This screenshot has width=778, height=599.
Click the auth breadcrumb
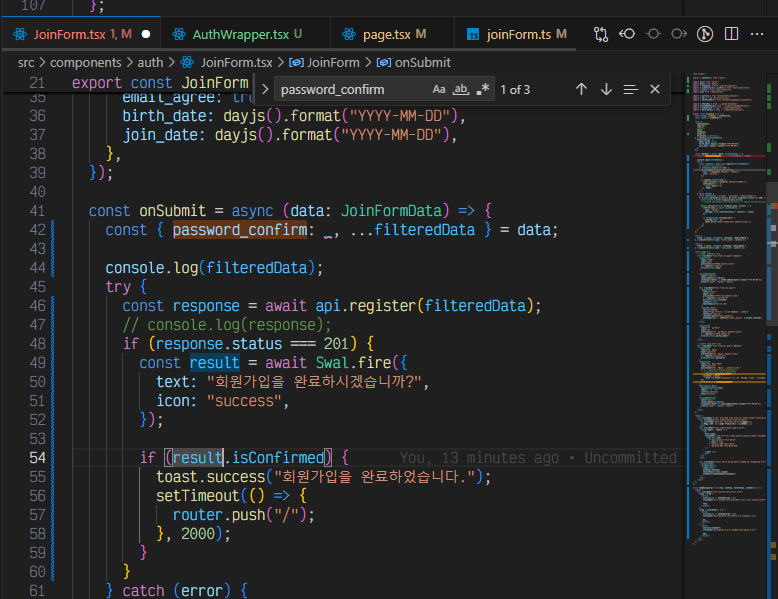150,63
